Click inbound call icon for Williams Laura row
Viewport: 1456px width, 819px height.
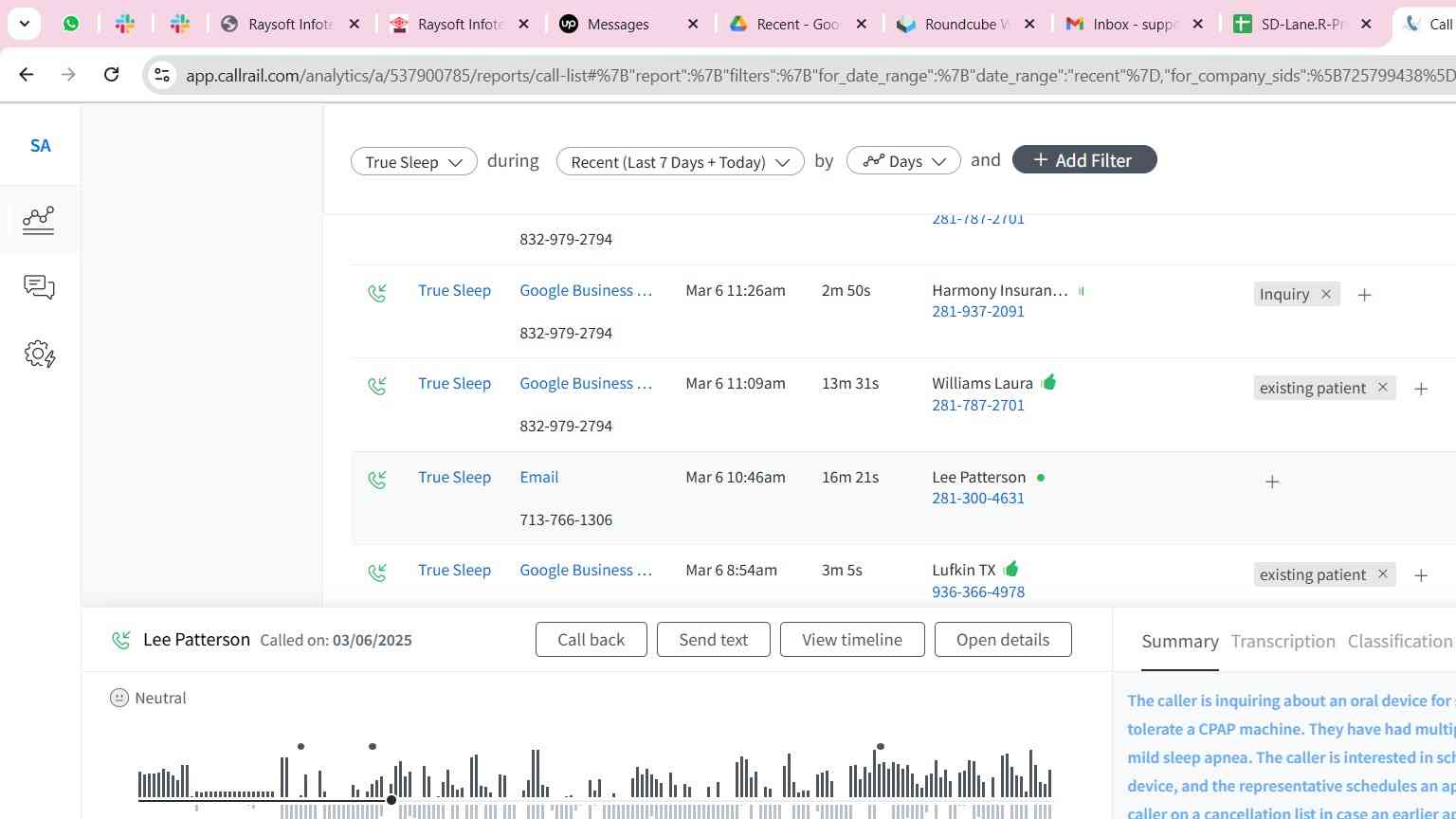coord(377,386)
